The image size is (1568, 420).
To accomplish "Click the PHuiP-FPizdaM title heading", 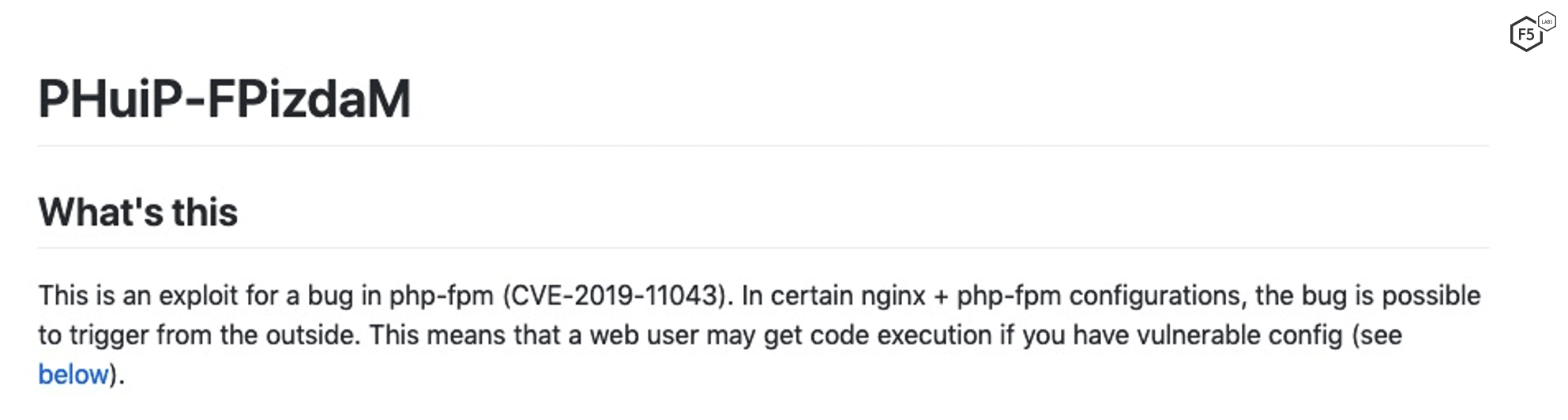I will [x=224, y=99].
